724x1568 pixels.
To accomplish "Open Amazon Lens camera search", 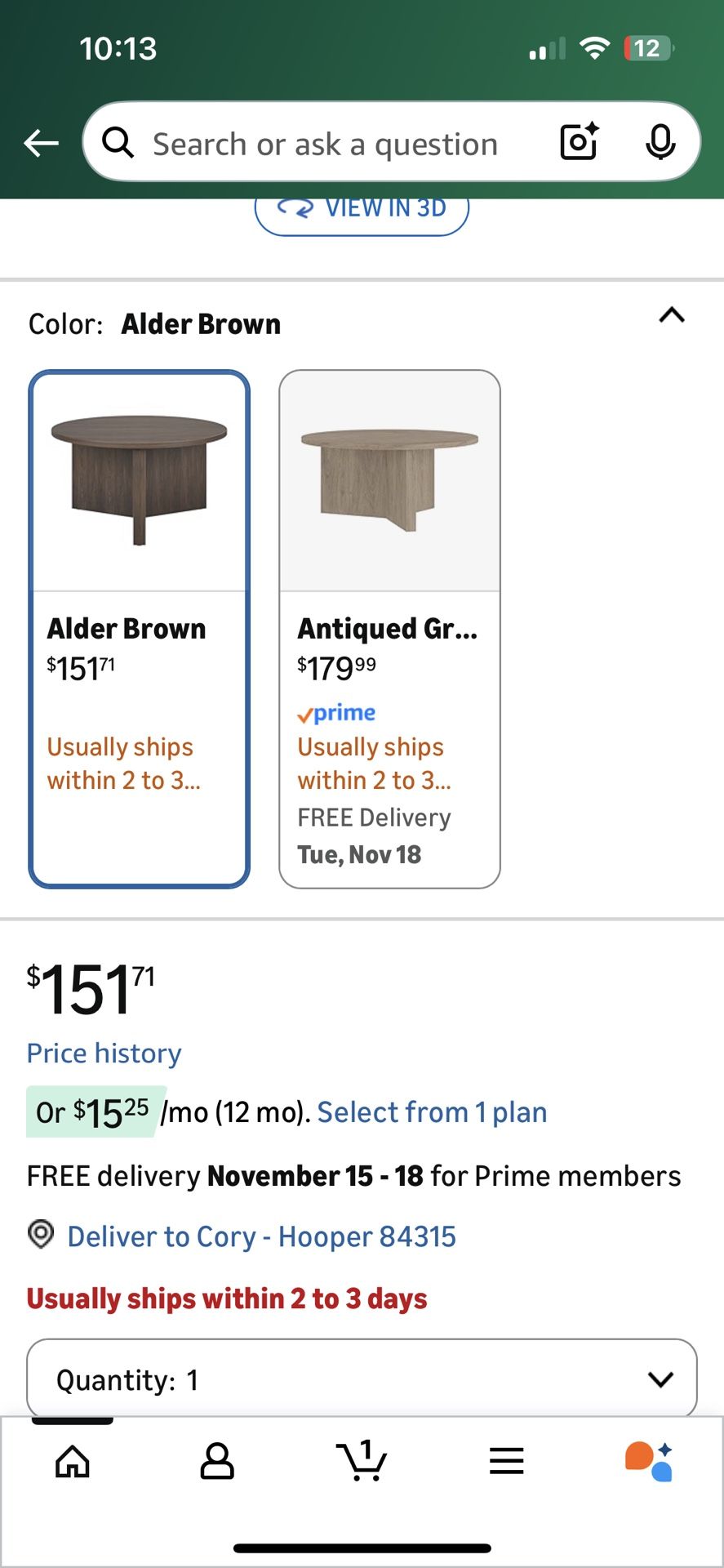I will click(x=578, y=142).
